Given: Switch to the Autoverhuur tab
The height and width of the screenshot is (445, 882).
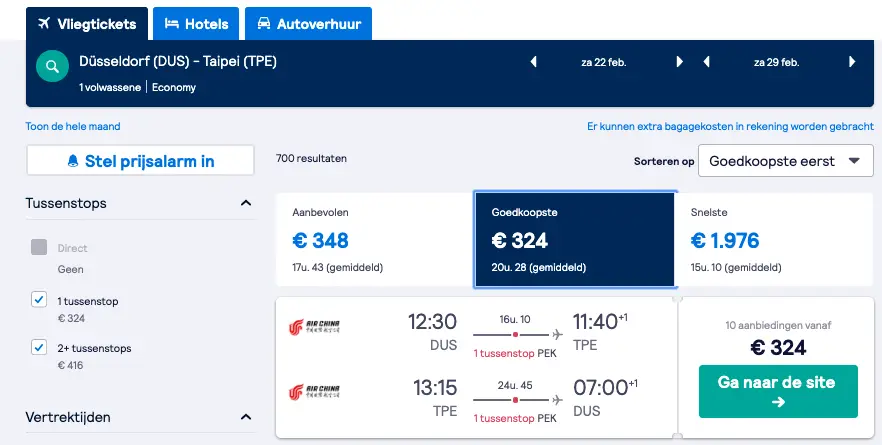Looking at the screenshot, I should [308, 24].
